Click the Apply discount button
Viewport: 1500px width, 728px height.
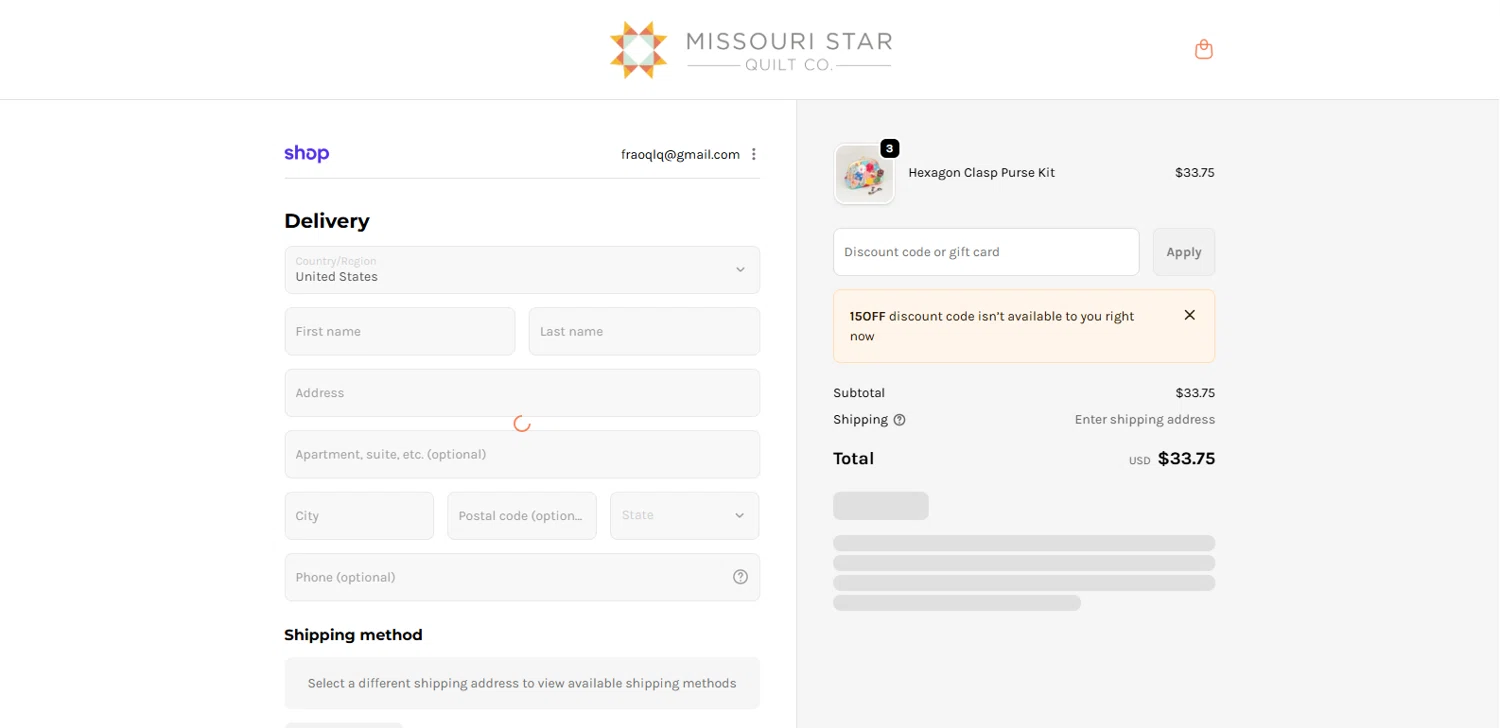(1183, 252)
